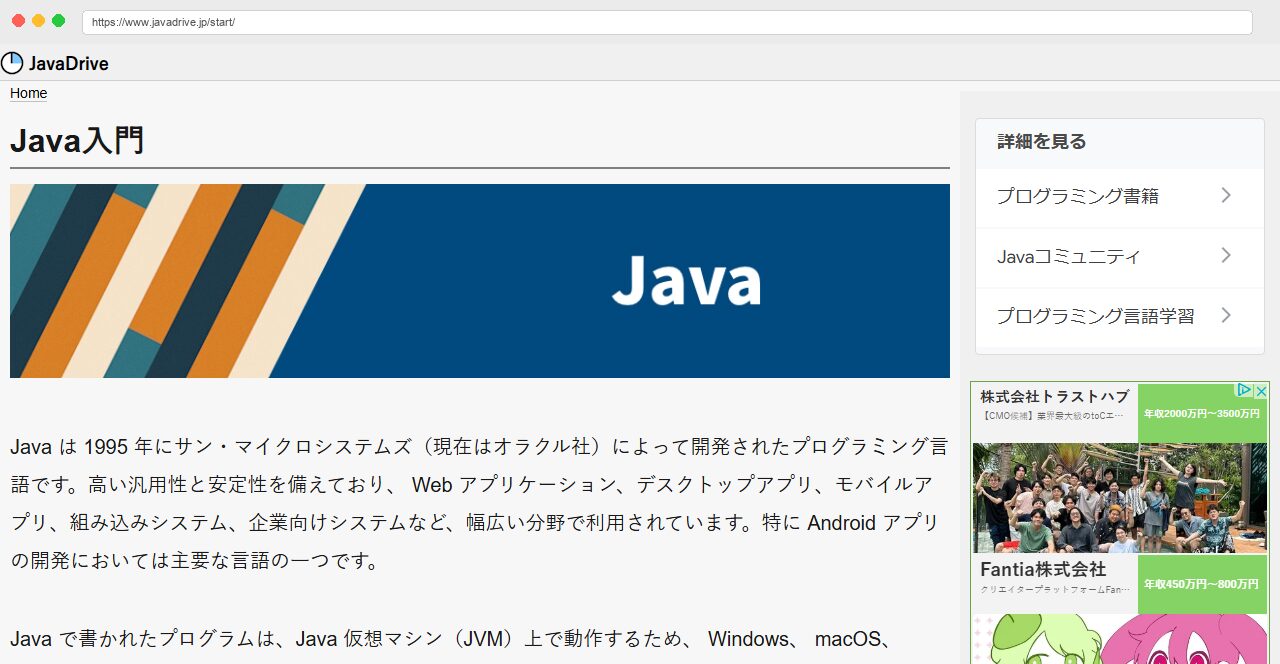The width and height of the screenshot is (1280, 664).
Task: Expand chevron beside プログラミング書籍
Action: (1226, 195)
